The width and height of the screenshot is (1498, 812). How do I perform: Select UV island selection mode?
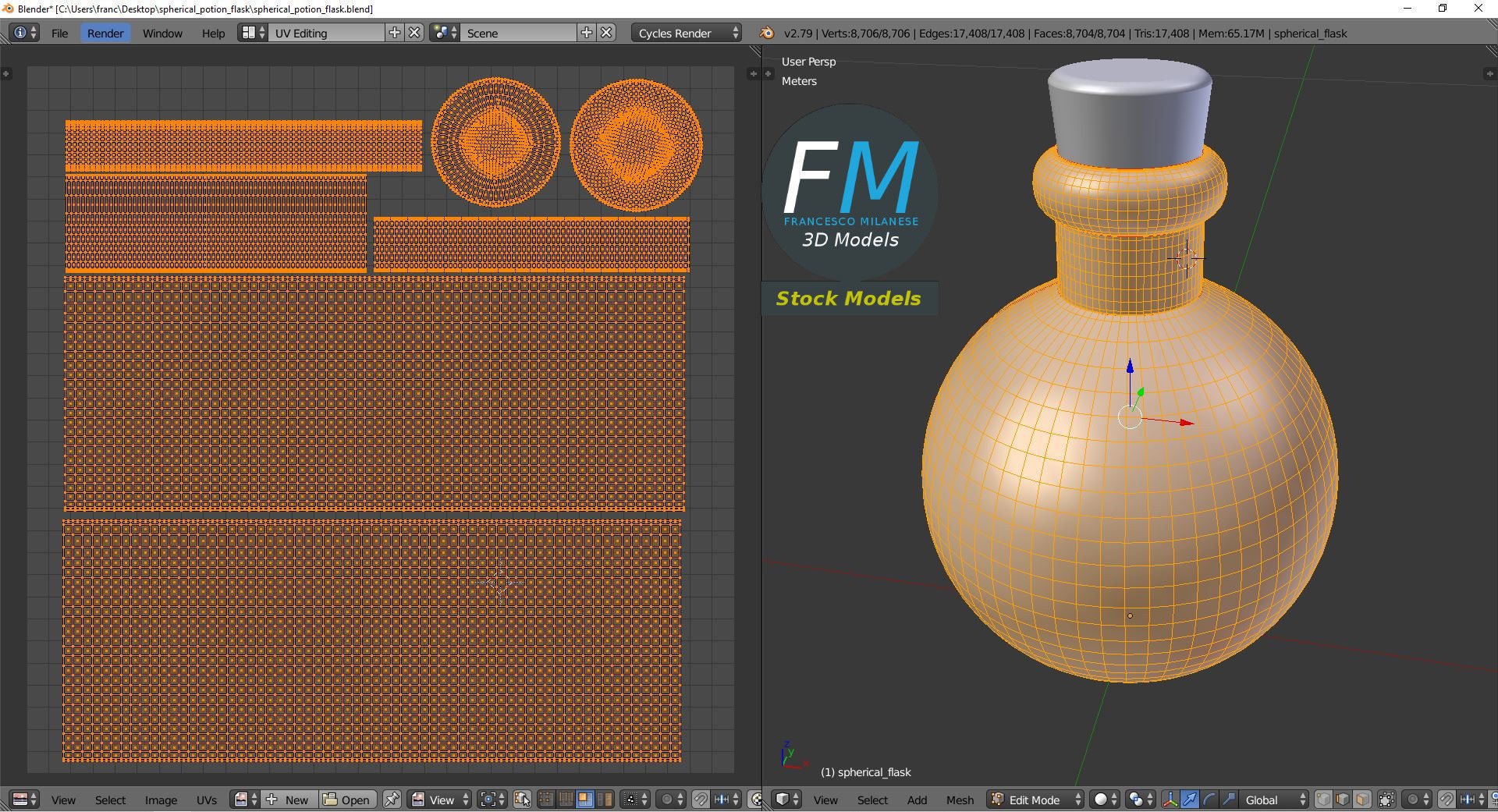click(x=604, y=800)
